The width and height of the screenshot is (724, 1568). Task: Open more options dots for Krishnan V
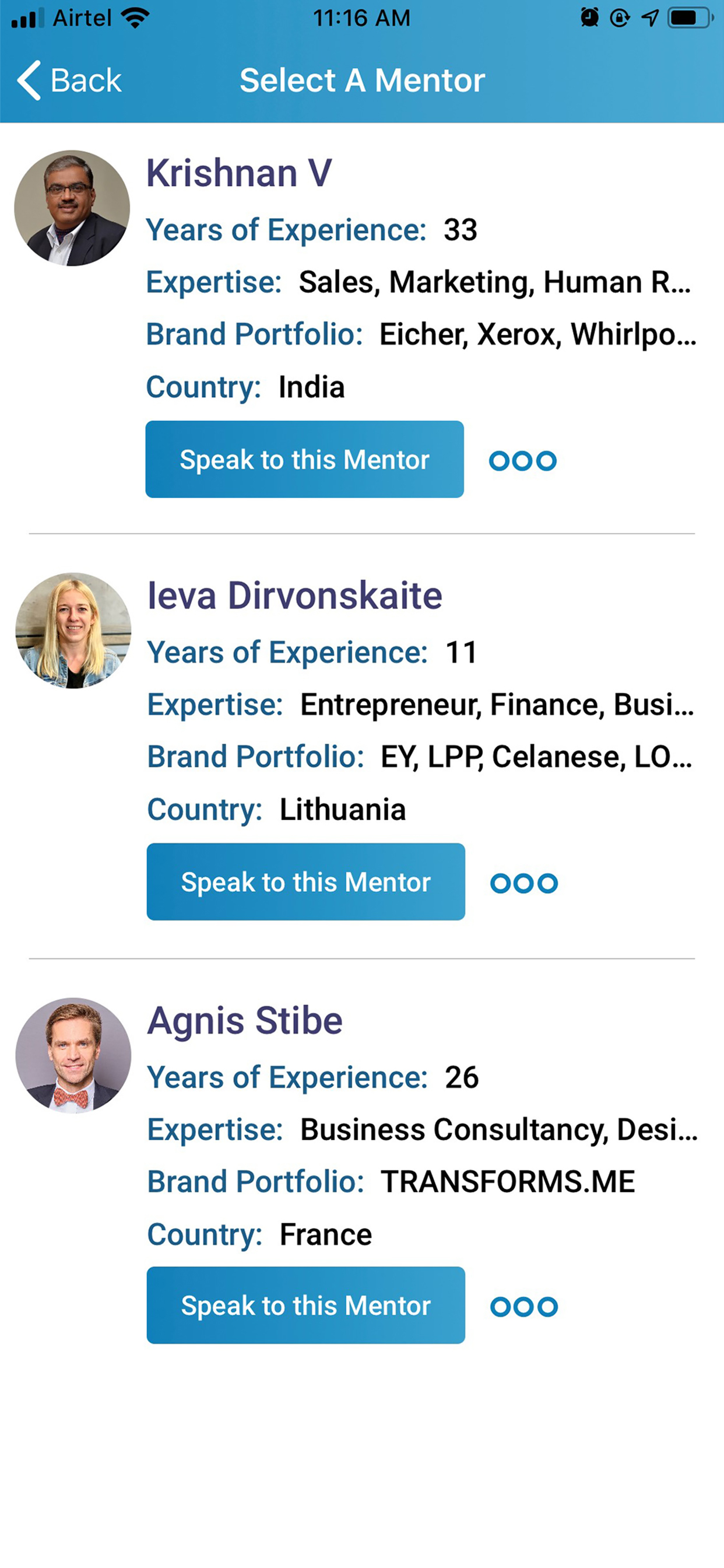[x=523, y=461]
